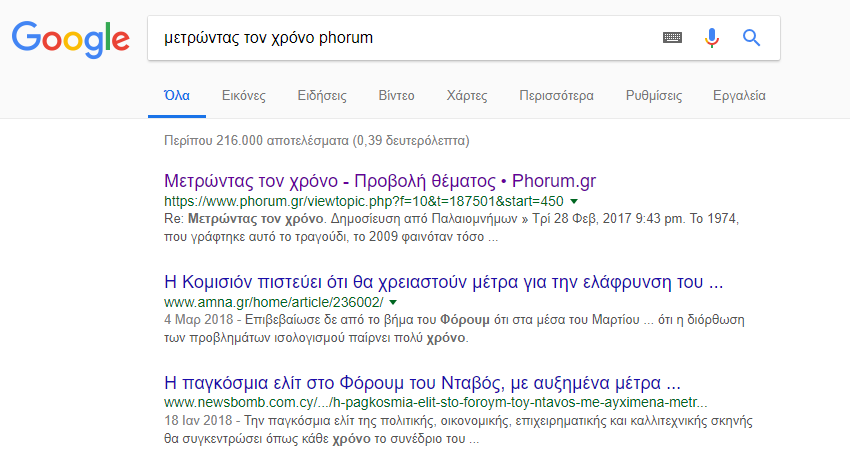
Task: Open the Μετρώντας τον χρόνο Phorum.gr result
Action: pyautogui.click(x=380, y=181)
